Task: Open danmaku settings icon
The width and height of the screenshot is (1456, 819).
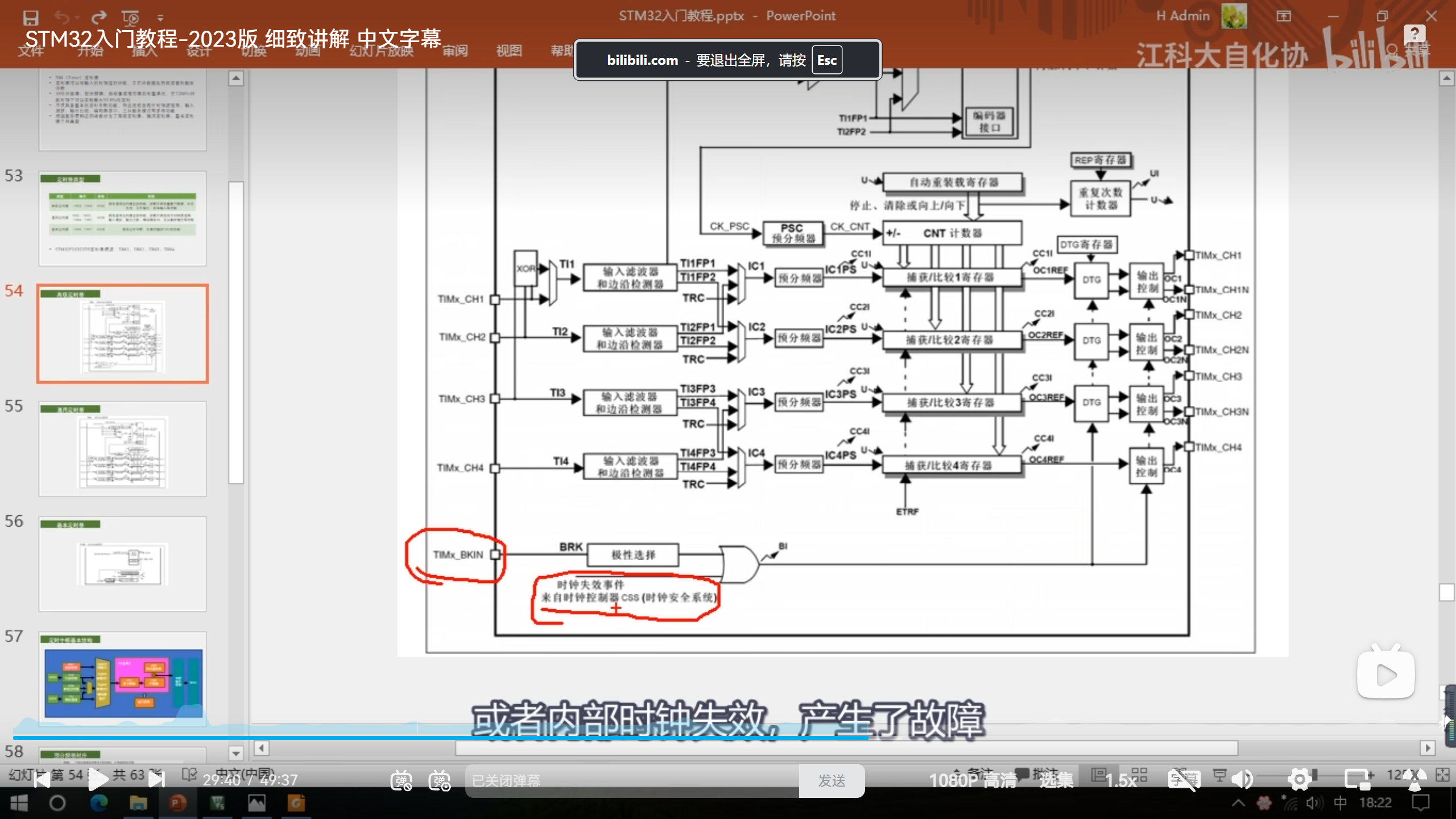Action: click(440, 780)
